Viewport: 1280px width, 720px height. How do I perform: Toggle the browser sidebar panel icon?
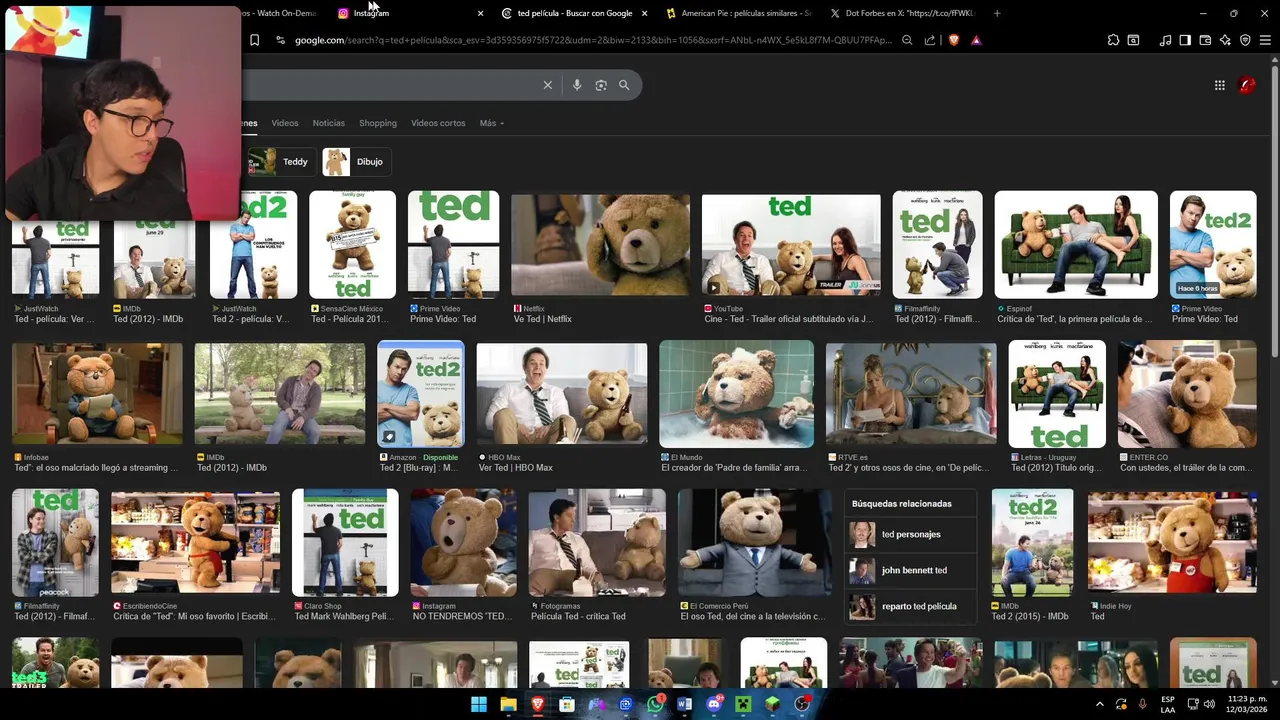click(x=1185, y=40)
